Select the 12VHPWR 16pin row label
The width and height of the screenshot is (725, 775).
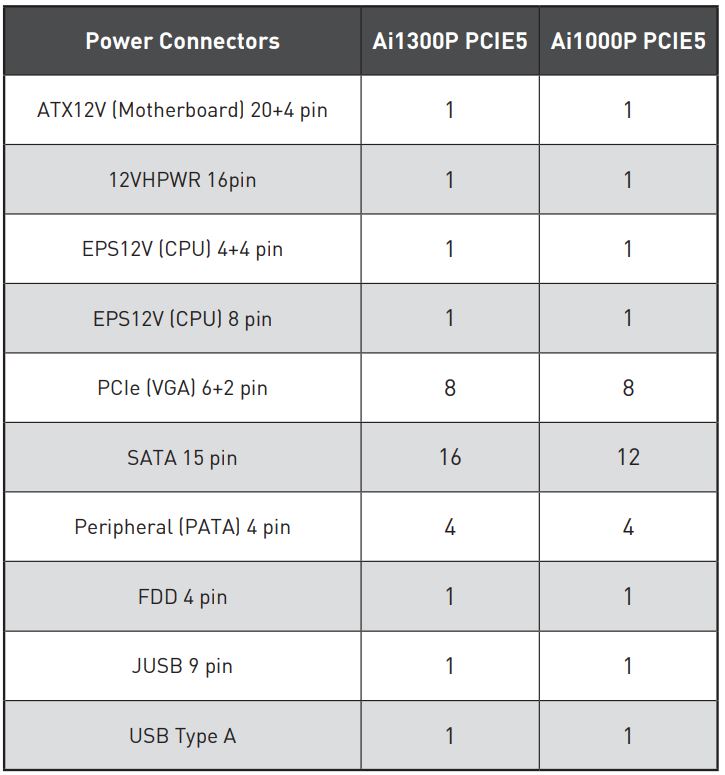click(182, 180)
